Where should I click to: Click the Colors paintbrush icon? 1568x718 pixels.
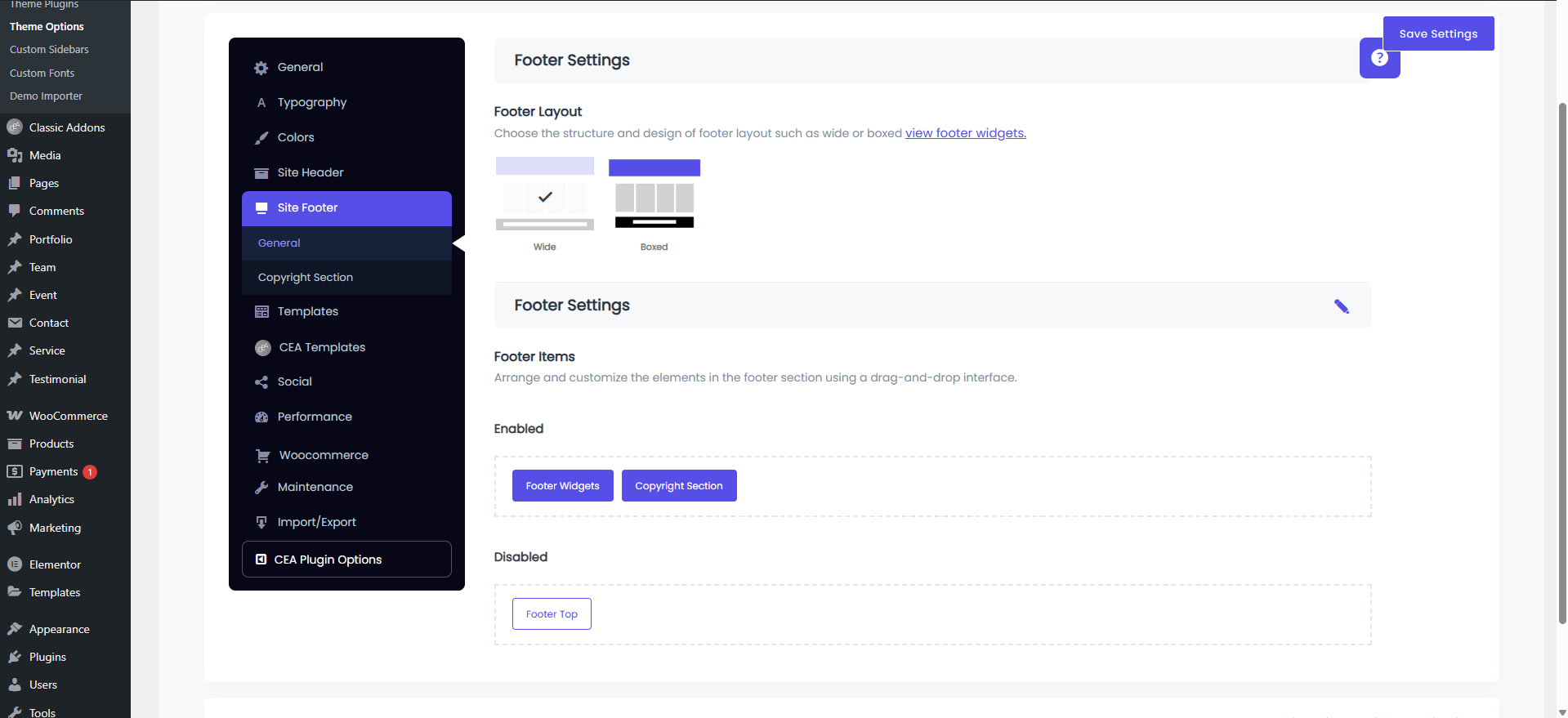pyautogui.click(x=261, y=138)
